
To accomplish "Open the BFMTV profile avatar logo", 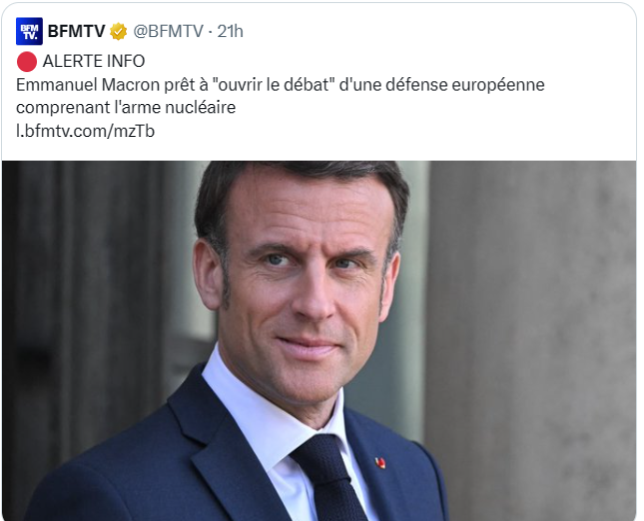I will tap(29, 31).
